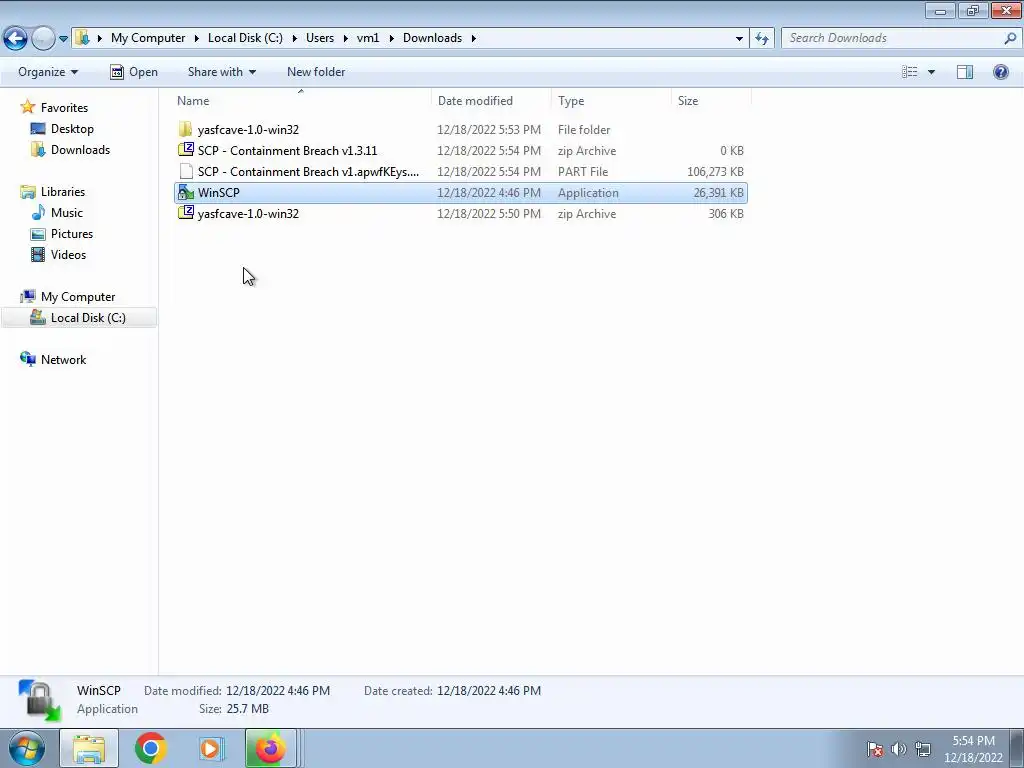The image size is (1024, 768).
Task: Select My Computer in navigation pane
Action: click(x=78, y=296)
